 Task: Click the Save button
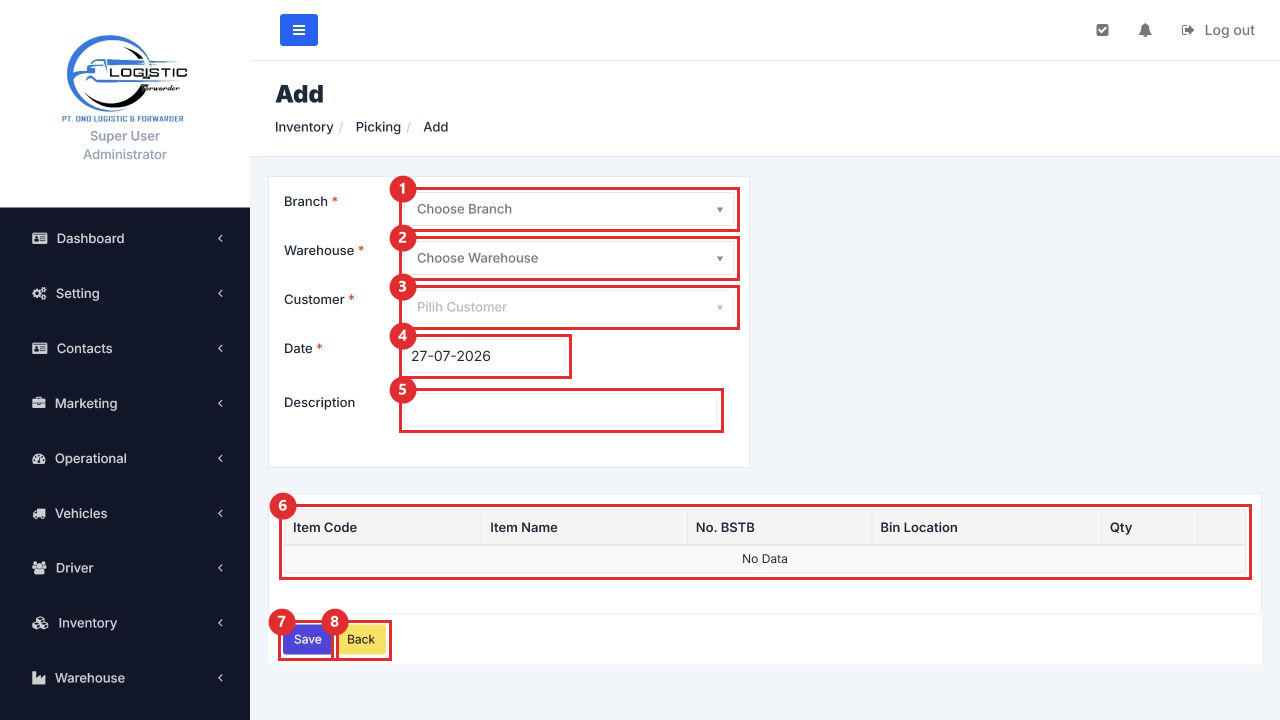[x=307, y=640]
